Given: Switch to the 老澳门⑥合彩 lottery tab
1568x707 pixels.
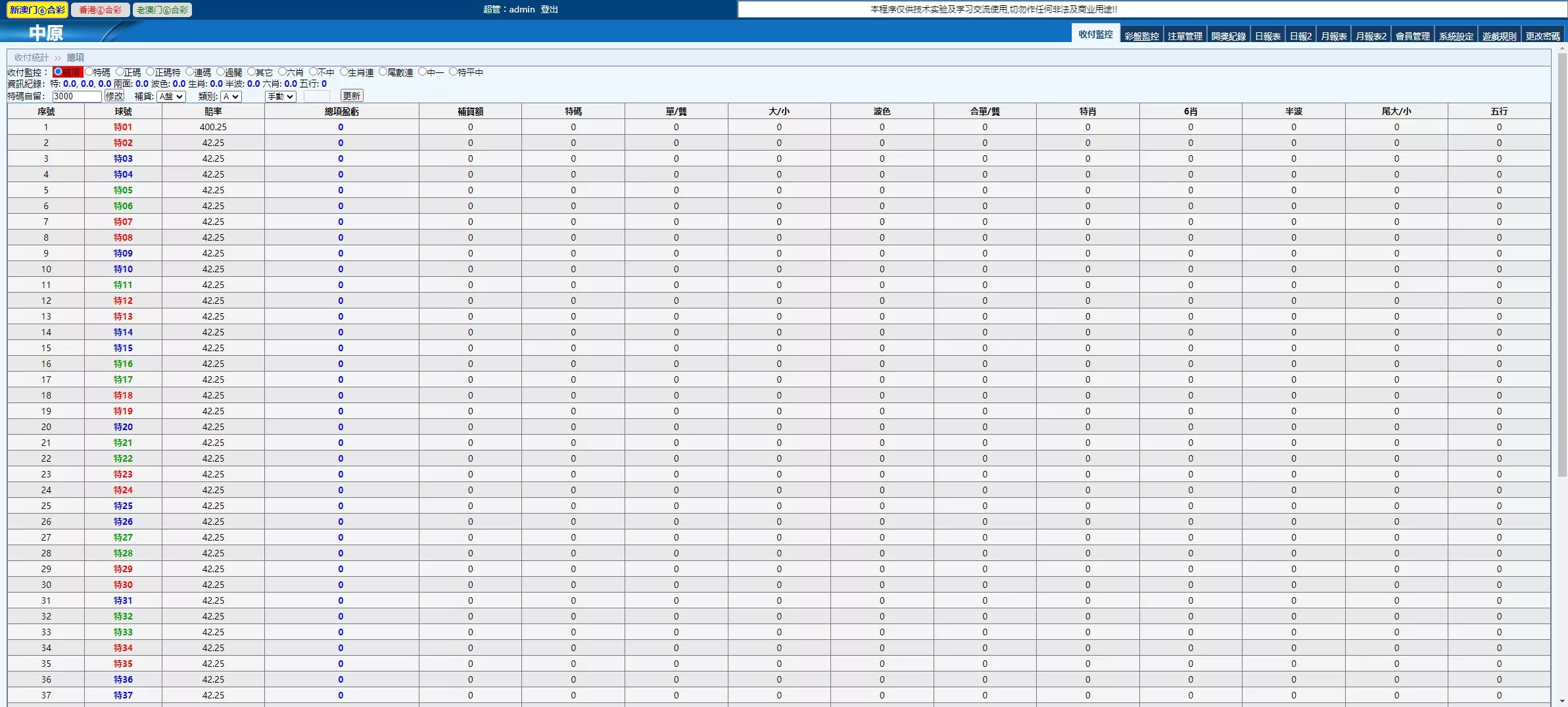Looking at the screenshot, I should click(x=162, y=10).
